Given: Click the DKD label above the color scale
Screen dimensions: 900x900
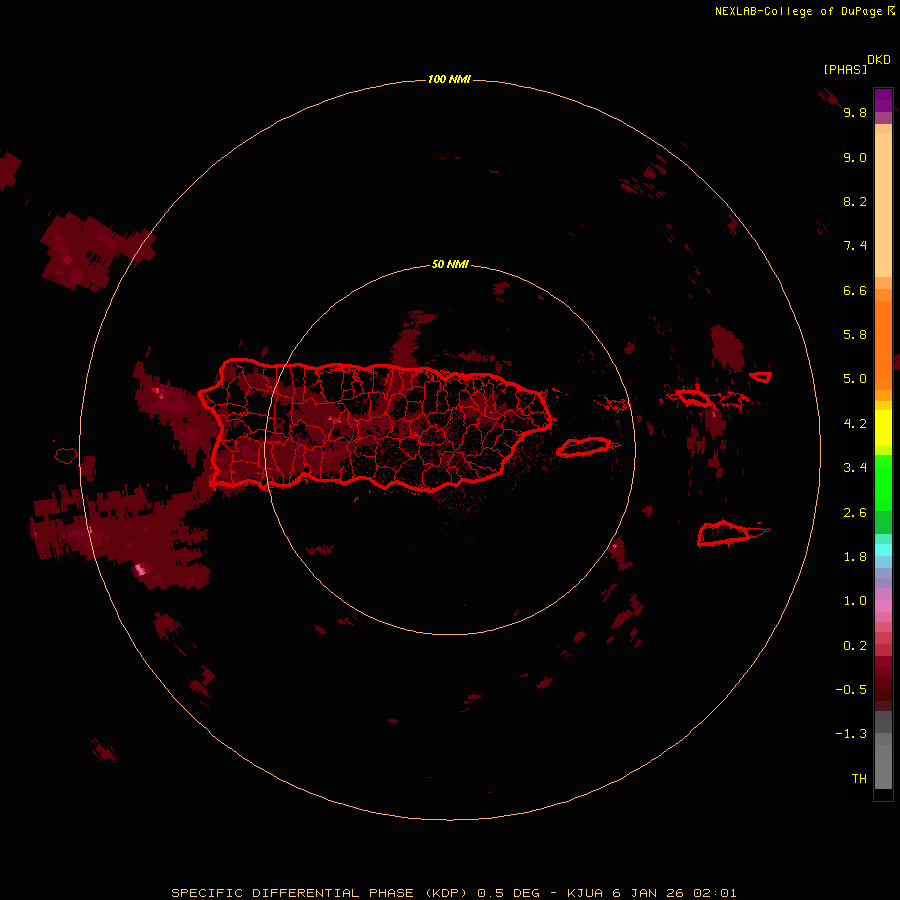Looking at the screenshot, I should pyautogui.click(x=879, y=60).
